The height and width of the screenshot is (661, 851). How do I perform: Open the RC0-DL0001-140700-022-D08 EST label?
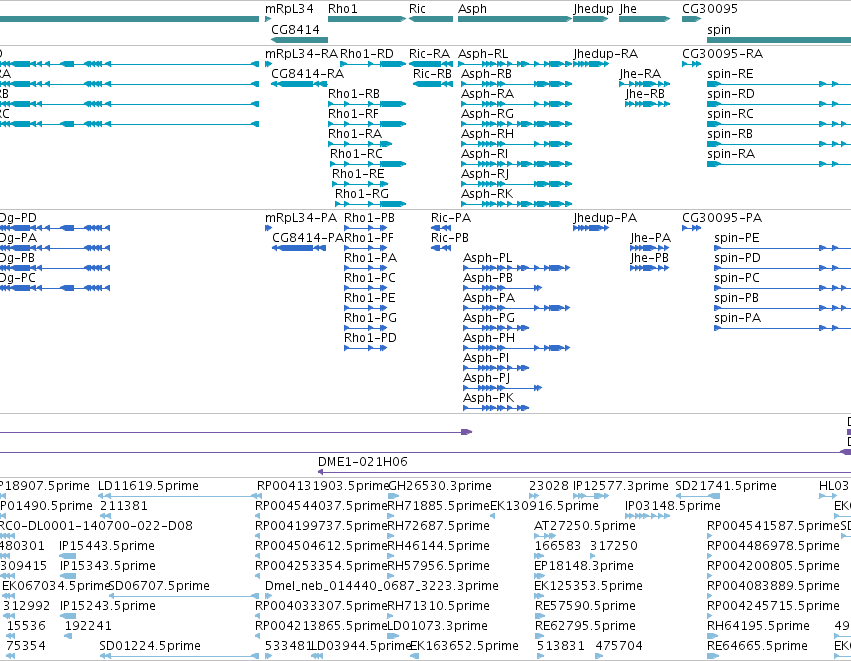(x=96, y=526)
